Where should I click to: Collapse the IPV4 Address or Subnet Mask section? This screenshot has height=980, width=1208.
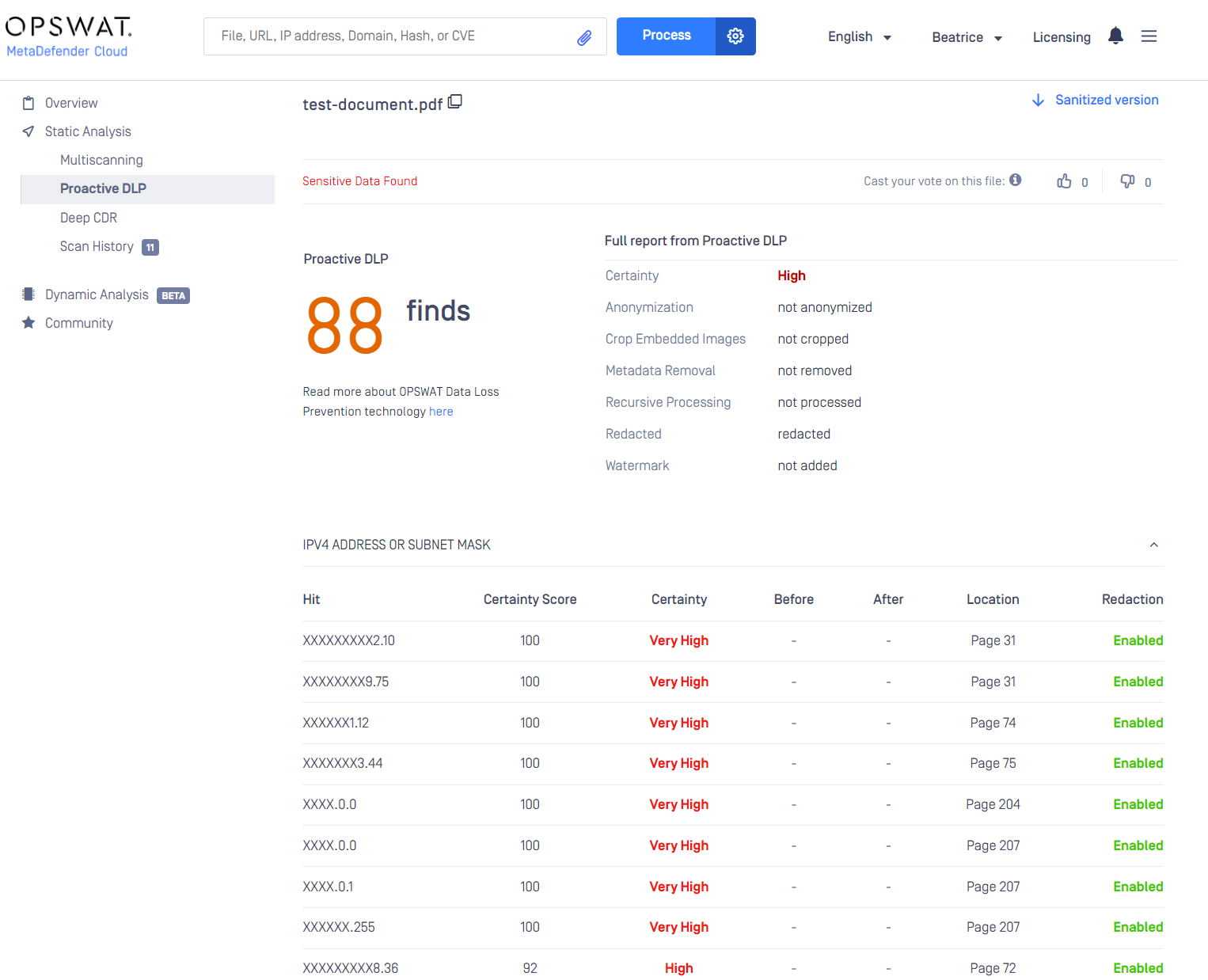[1154, 545]
